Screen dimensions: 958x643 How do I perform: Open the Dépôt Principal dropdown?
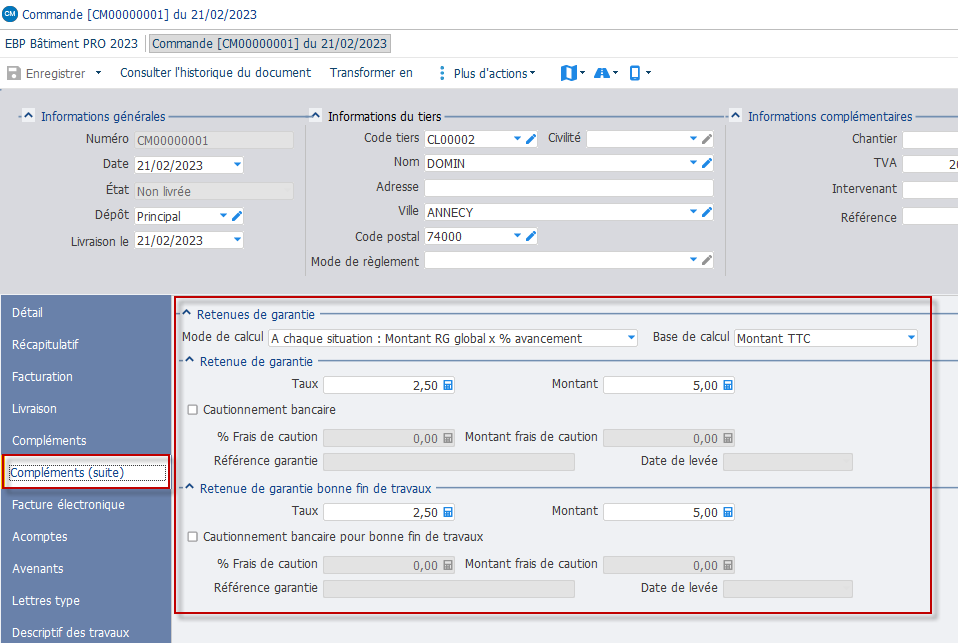(224, 216)
